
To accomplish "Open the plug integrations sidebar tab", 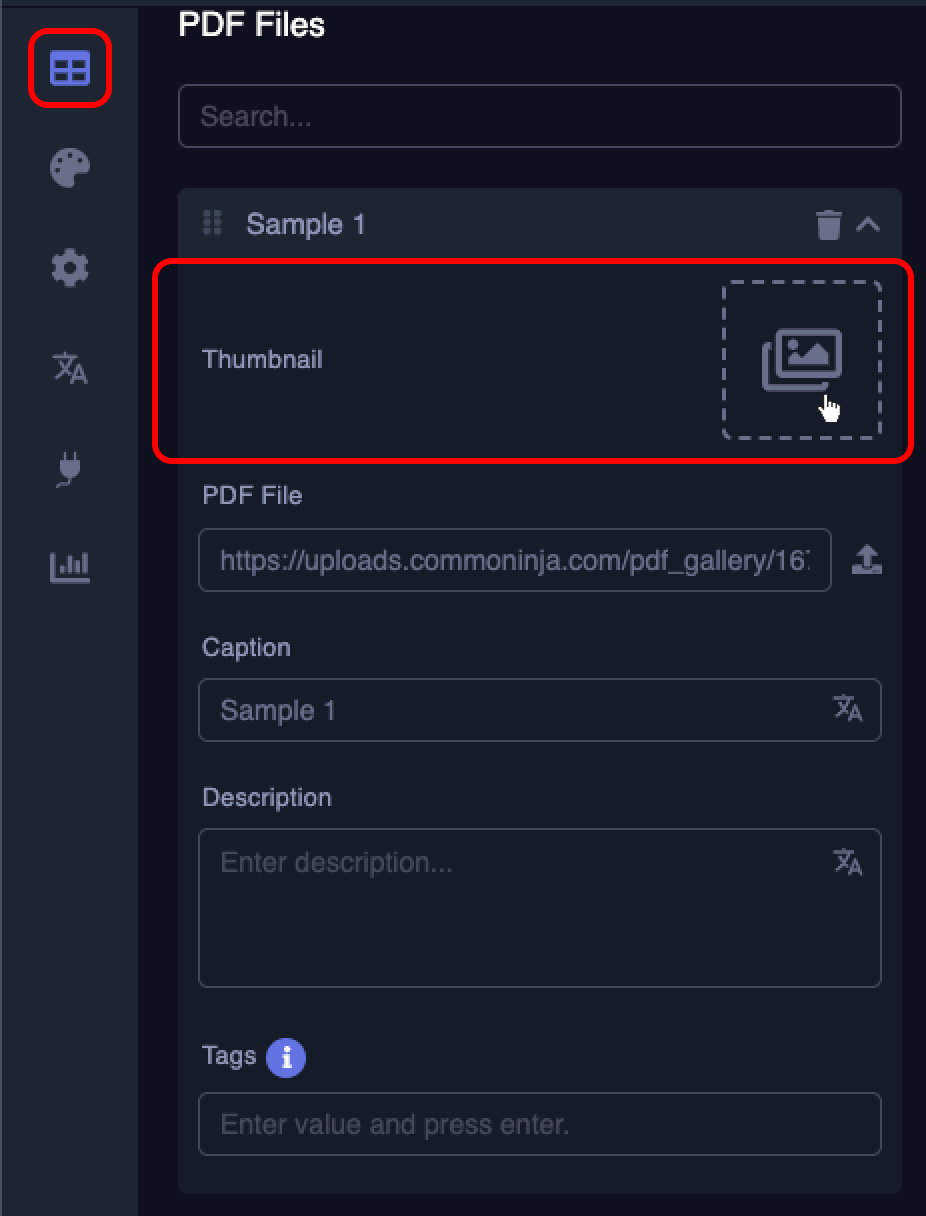I will coord(70,468).
